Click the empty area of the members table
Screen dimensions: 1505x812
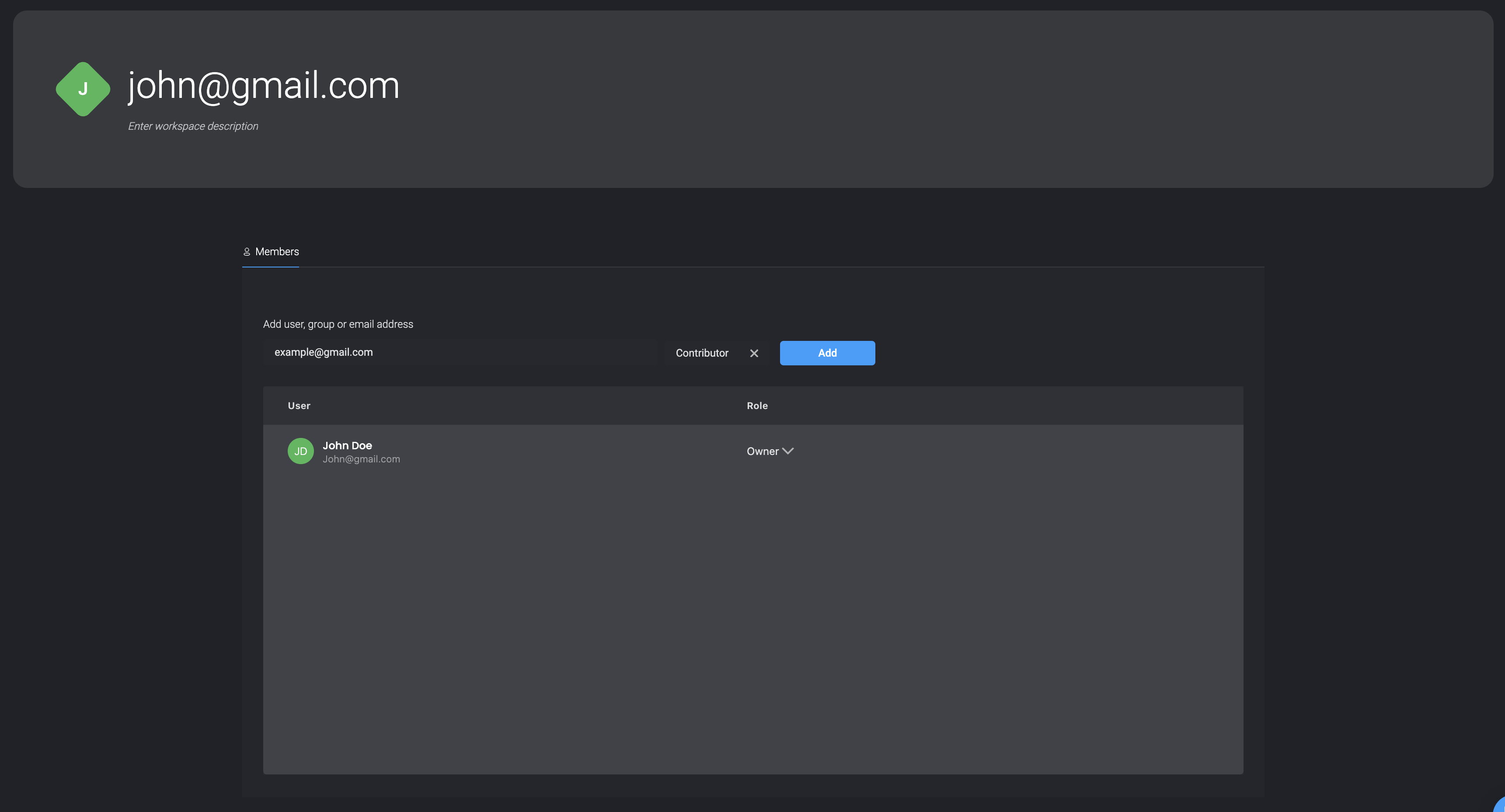753,625
